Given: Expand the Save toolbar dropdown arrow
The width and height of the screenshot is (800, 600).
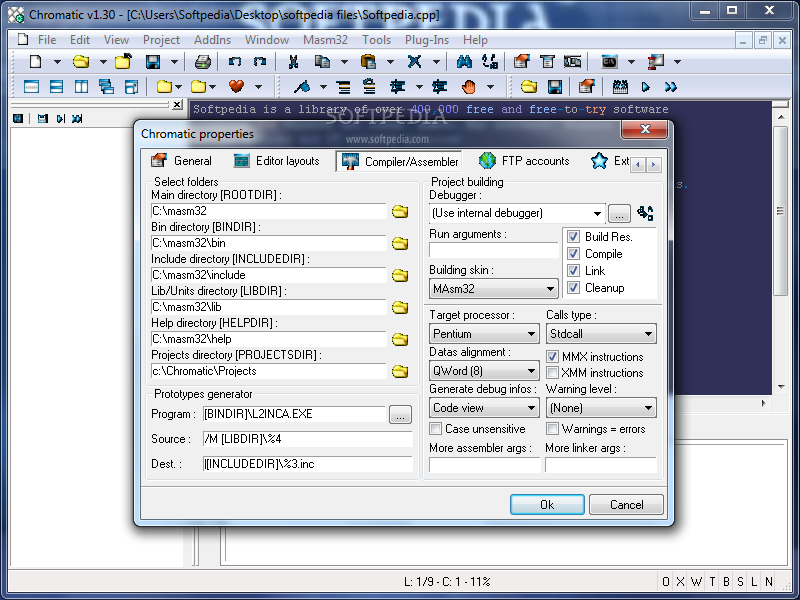Looking at the screenshot, I should (174, 62).
